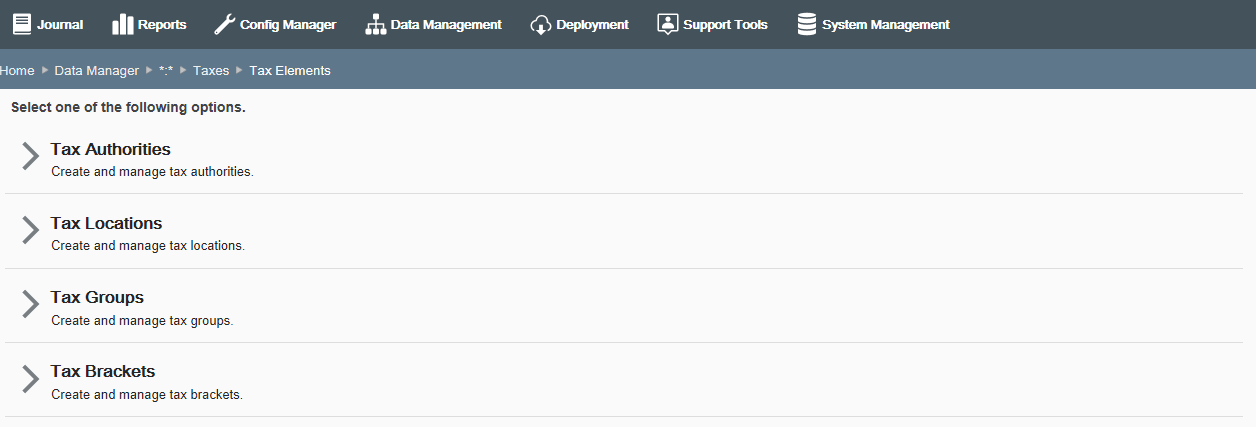Click the System Management database icon
This screenshot has width=1256, height=427.
tap(807, 24)
